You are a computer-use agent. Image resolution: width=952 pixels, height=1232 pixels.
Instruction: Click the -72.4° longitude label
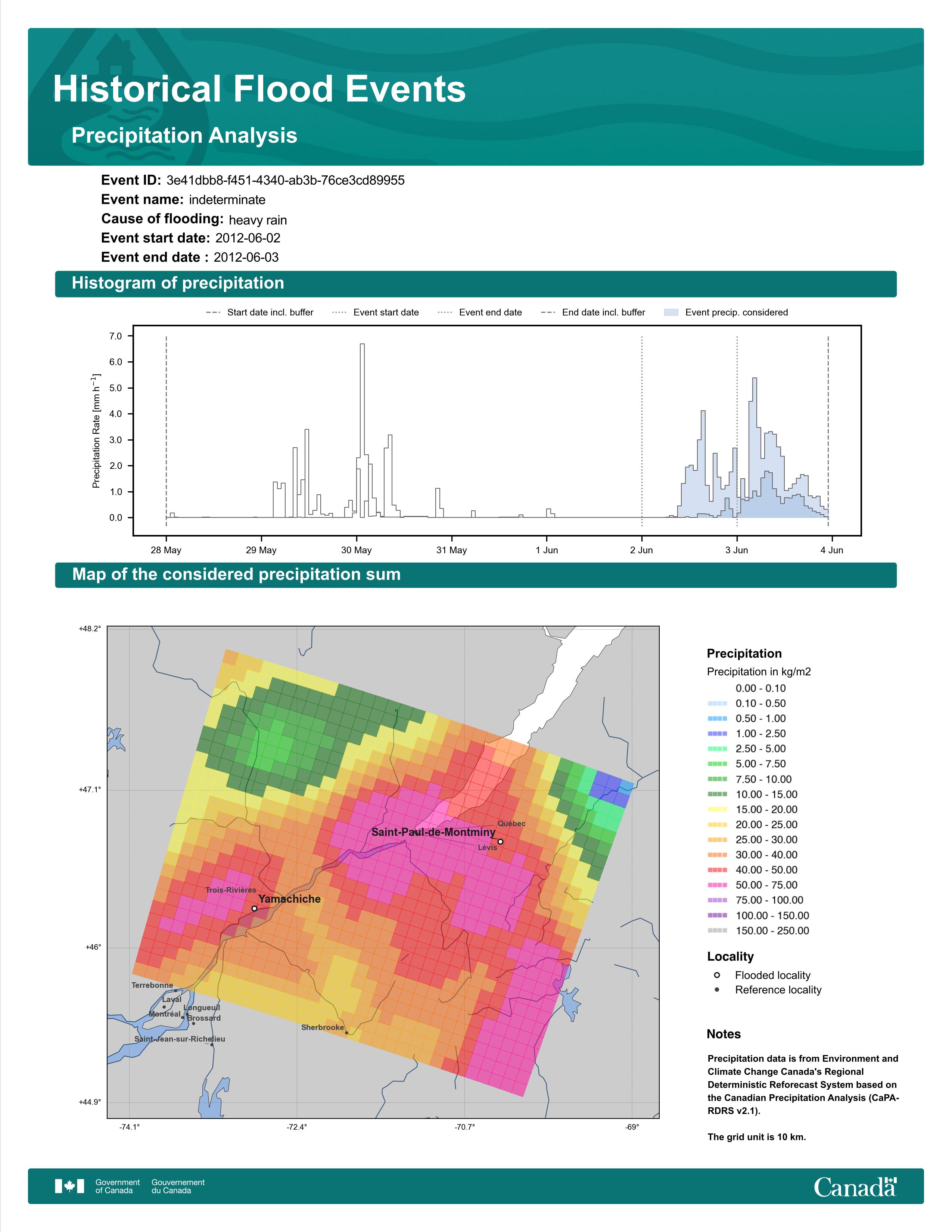coord(297,1127)
